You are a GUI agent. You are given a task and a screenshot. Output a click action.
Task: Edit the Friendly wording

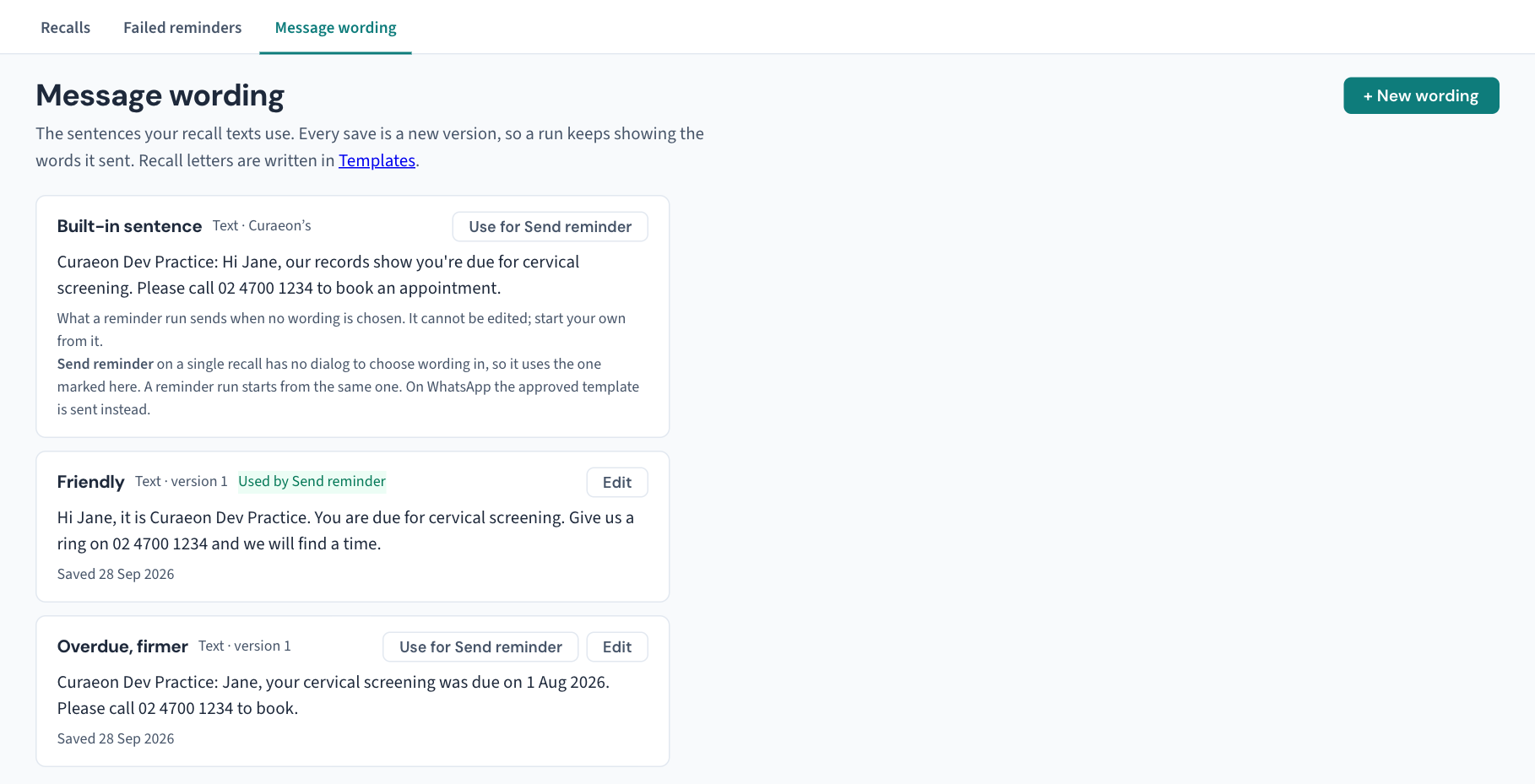tap(617, 482)
